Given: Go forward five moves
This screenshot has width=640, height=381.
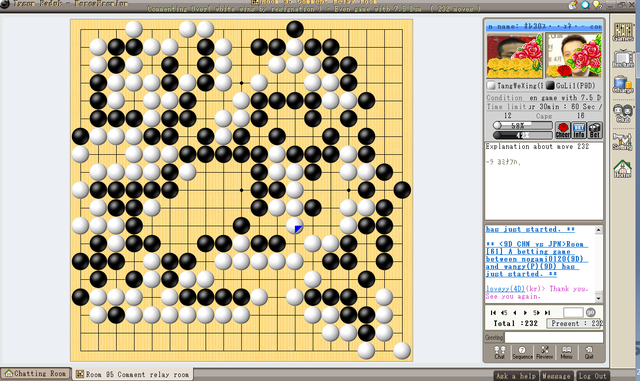Looking at the screenshot, I should 536,312.
